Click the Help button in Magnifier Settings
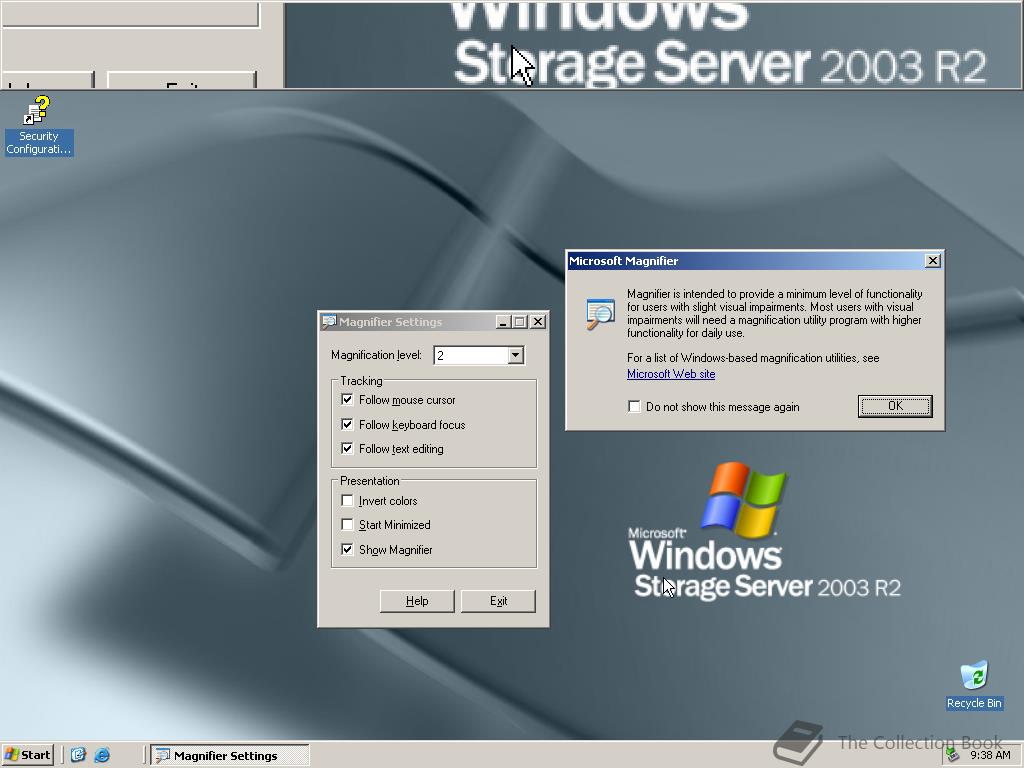The width and height of the screenshot is (1024, 768). pyautogui.click(x=417, y=601)
